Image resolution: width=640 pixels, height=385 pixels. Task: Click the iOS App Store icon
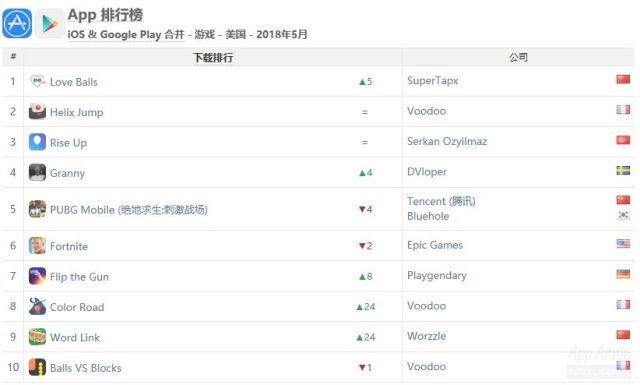[x=17, y=23]
